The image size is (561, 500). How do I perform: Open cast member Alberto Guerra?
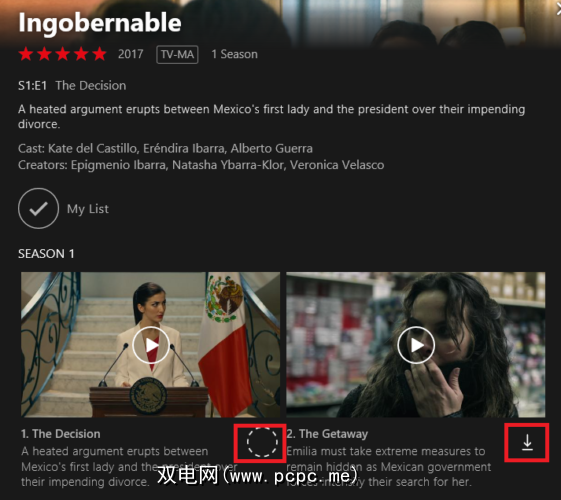coord(272,148)
